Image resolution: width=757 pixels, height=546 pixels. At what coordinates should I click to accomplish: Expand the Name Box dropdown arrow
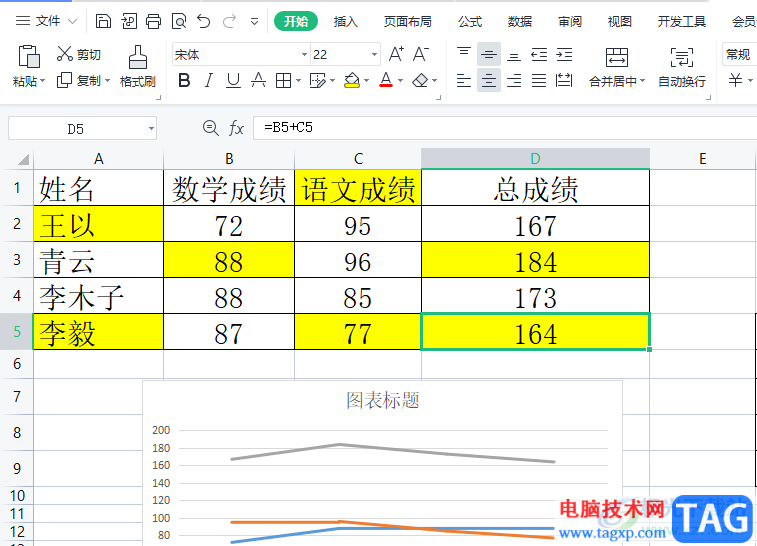point(151,129)
